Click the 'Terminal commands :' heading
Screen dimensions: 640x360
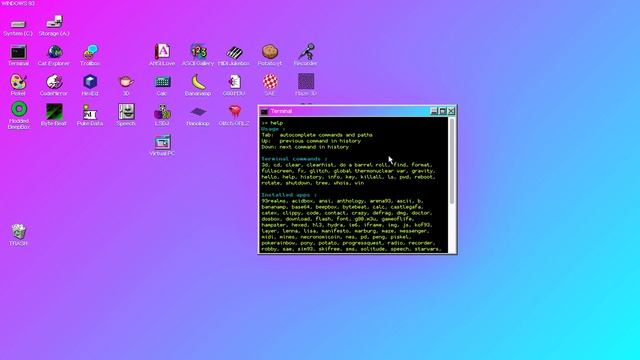pos(294,159)
